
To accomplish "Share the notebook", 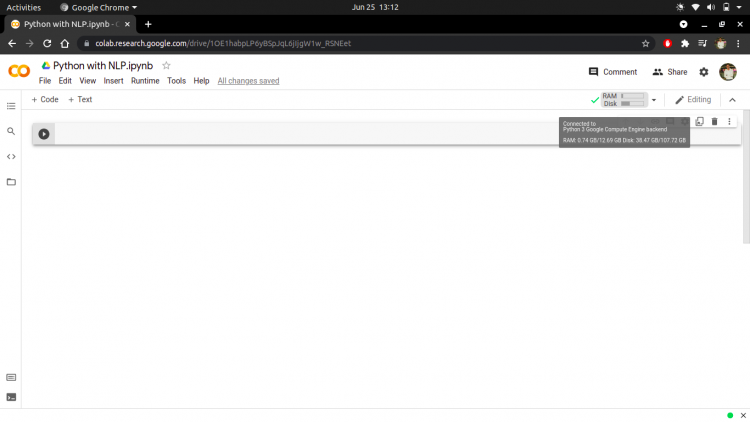I will [x=670, y=72].
